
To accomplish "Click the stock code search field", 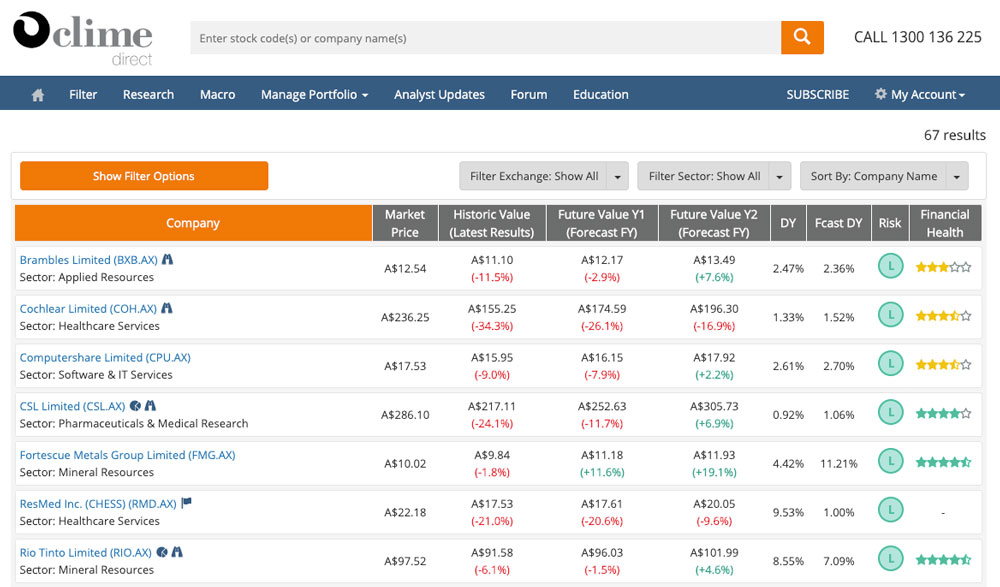I will click(x=485, y=38).
